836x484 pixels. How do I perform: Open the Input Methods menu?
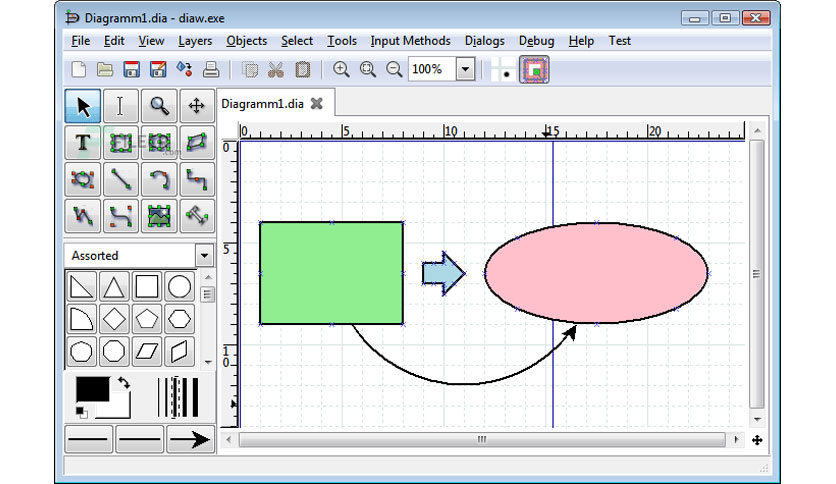coord(411,41)
